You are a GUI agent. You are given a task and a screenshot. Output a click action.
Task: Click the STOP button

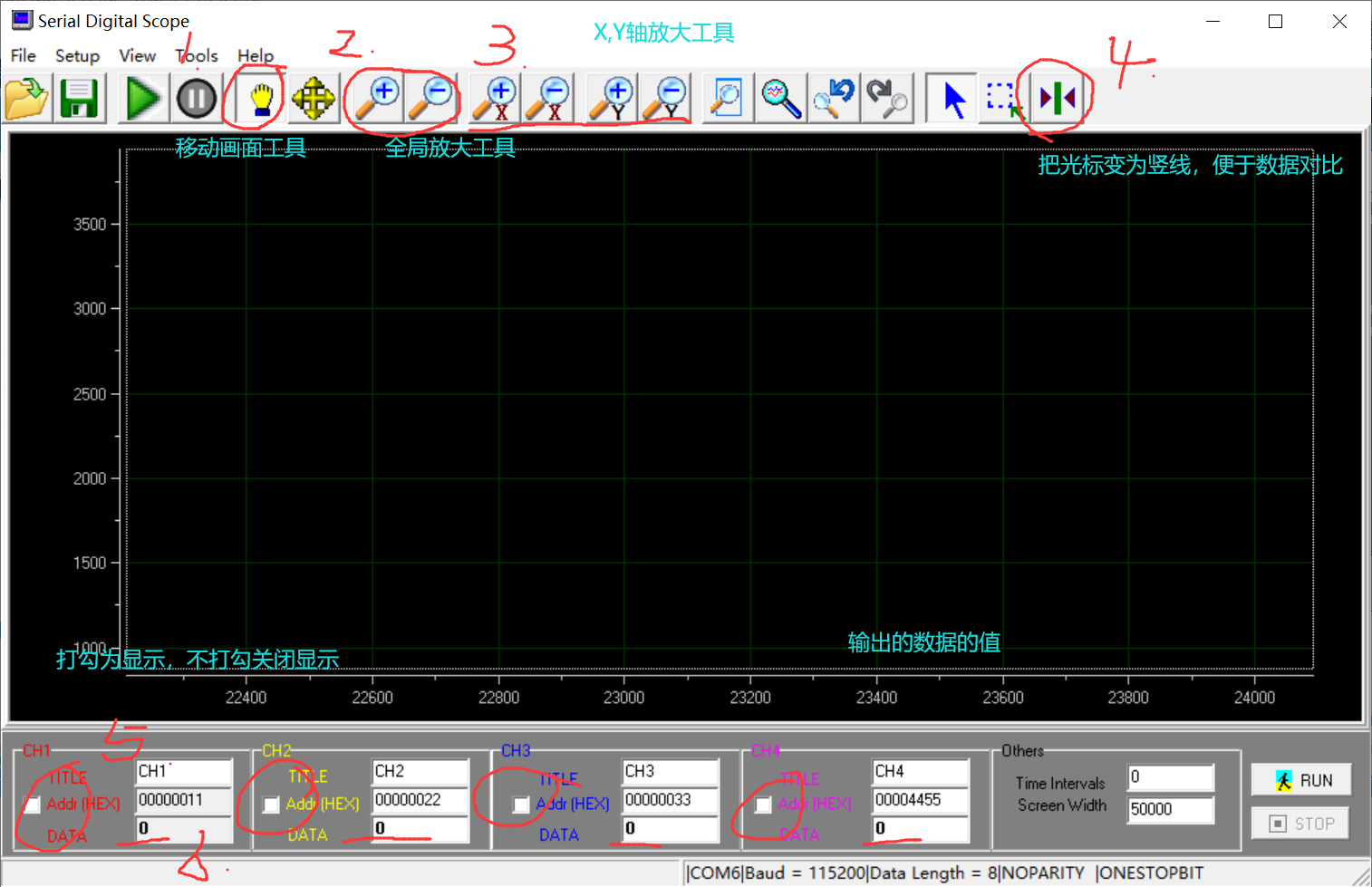pyautogui.click(x=1300, y=823)
